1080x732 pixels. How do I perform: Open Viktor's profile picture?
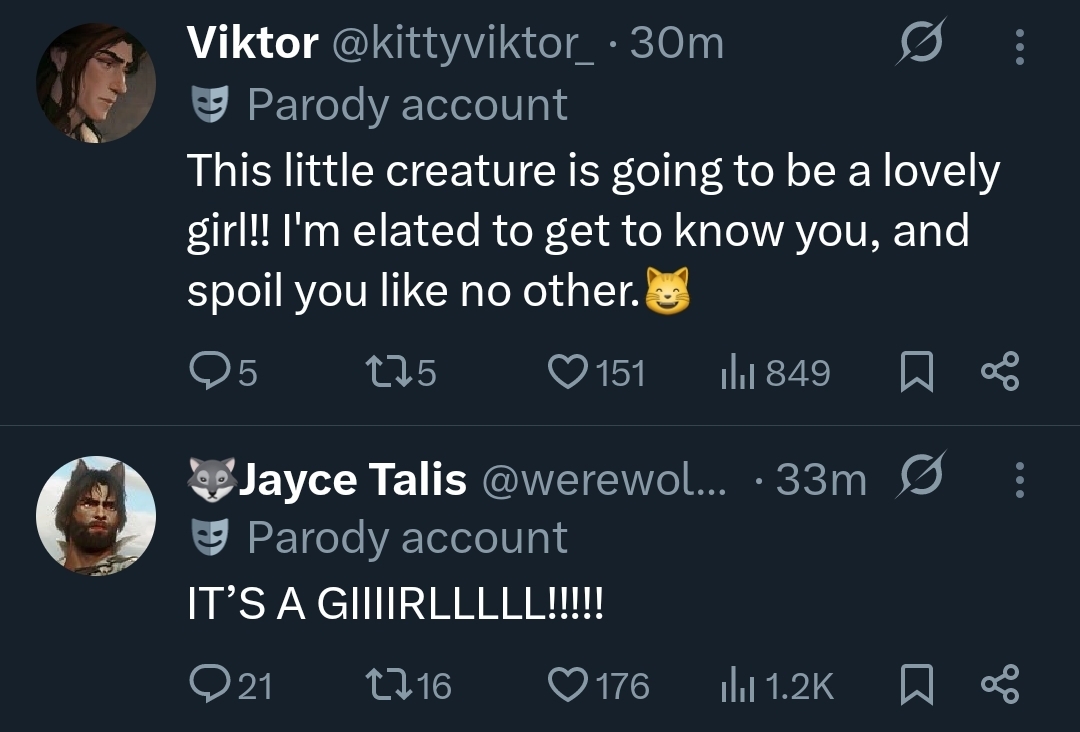[x=96, y=83]
